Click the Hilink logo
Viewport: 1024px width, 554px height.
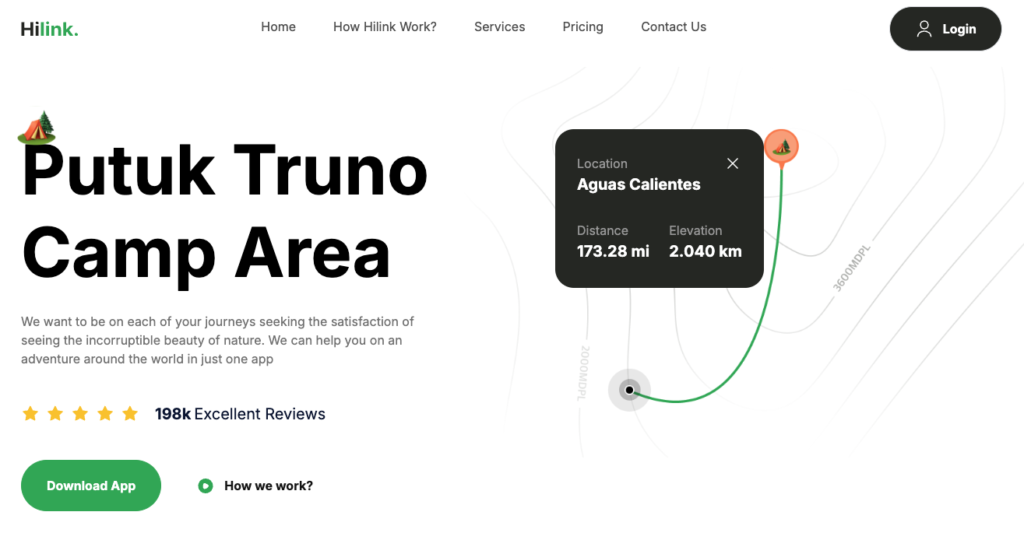coord(49,29)
